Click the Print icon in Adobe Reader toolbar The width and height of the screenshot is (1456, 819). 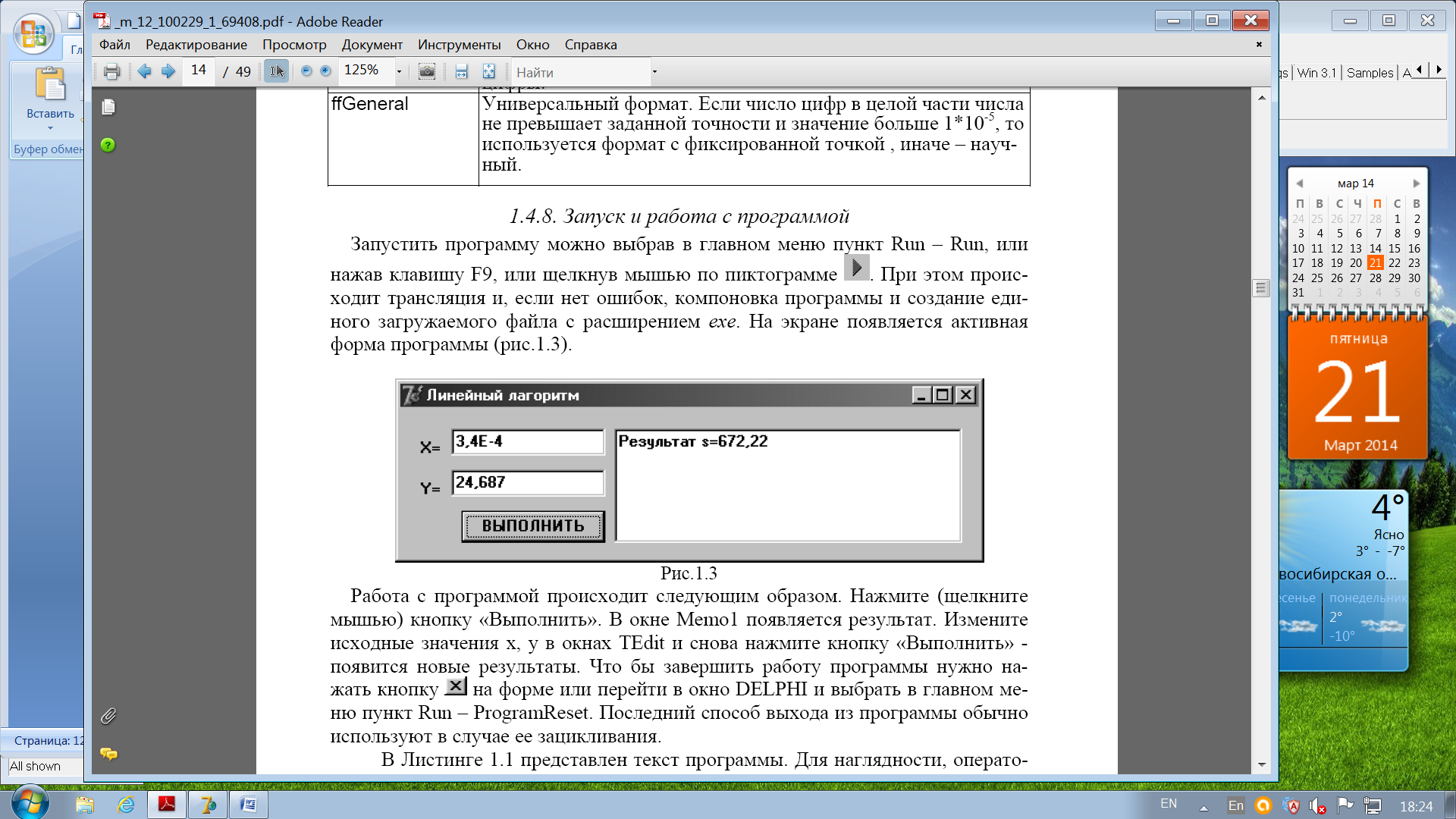coord(111,72)
